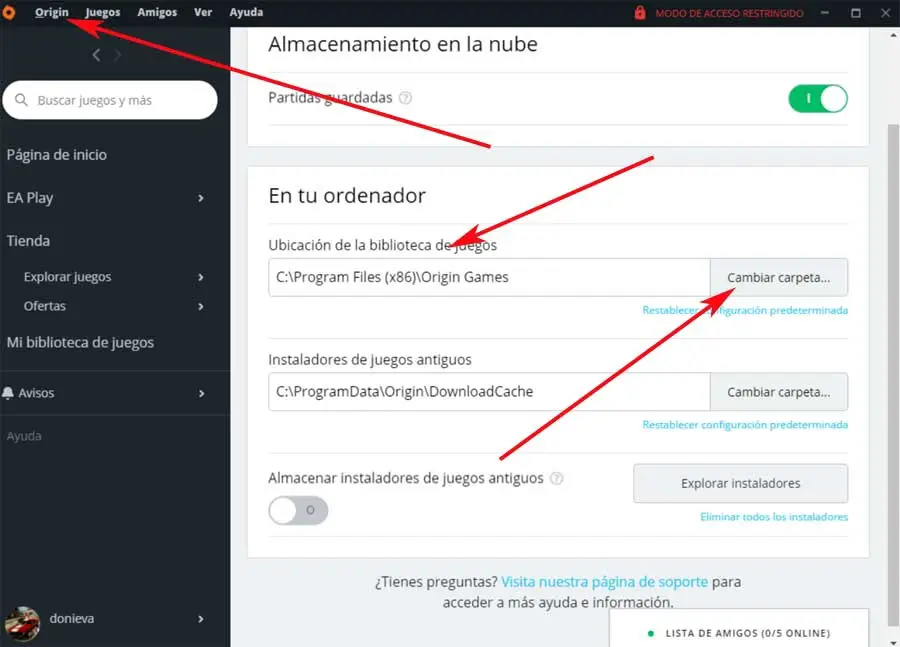Restore default for game library location

coord(745,310)
